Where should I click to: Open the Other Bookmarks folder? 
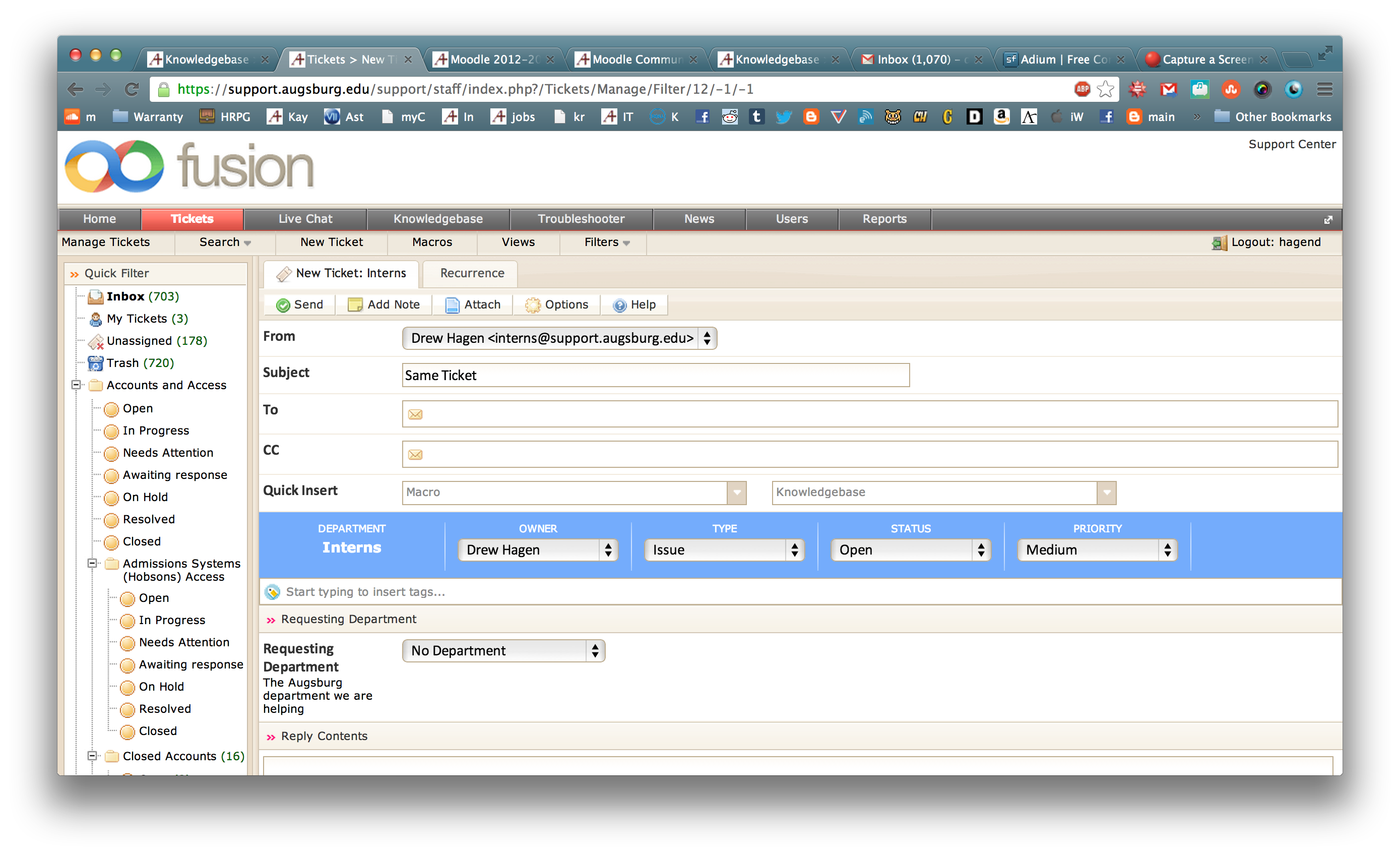click(x=1272, y=117)
